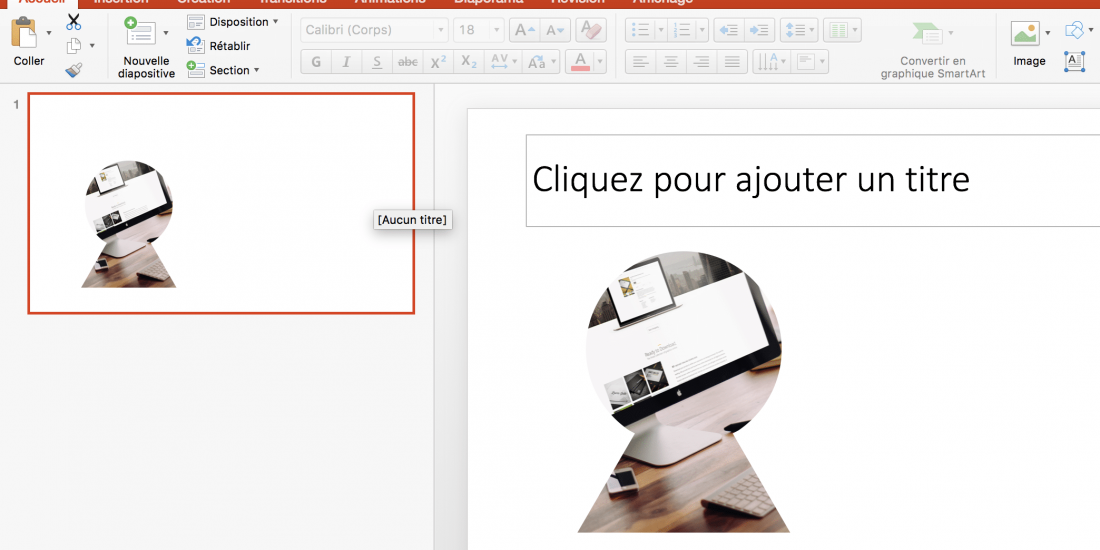Expand the Image button arrow
This screenshot has height=550, width=1100.
(1047, 33)
